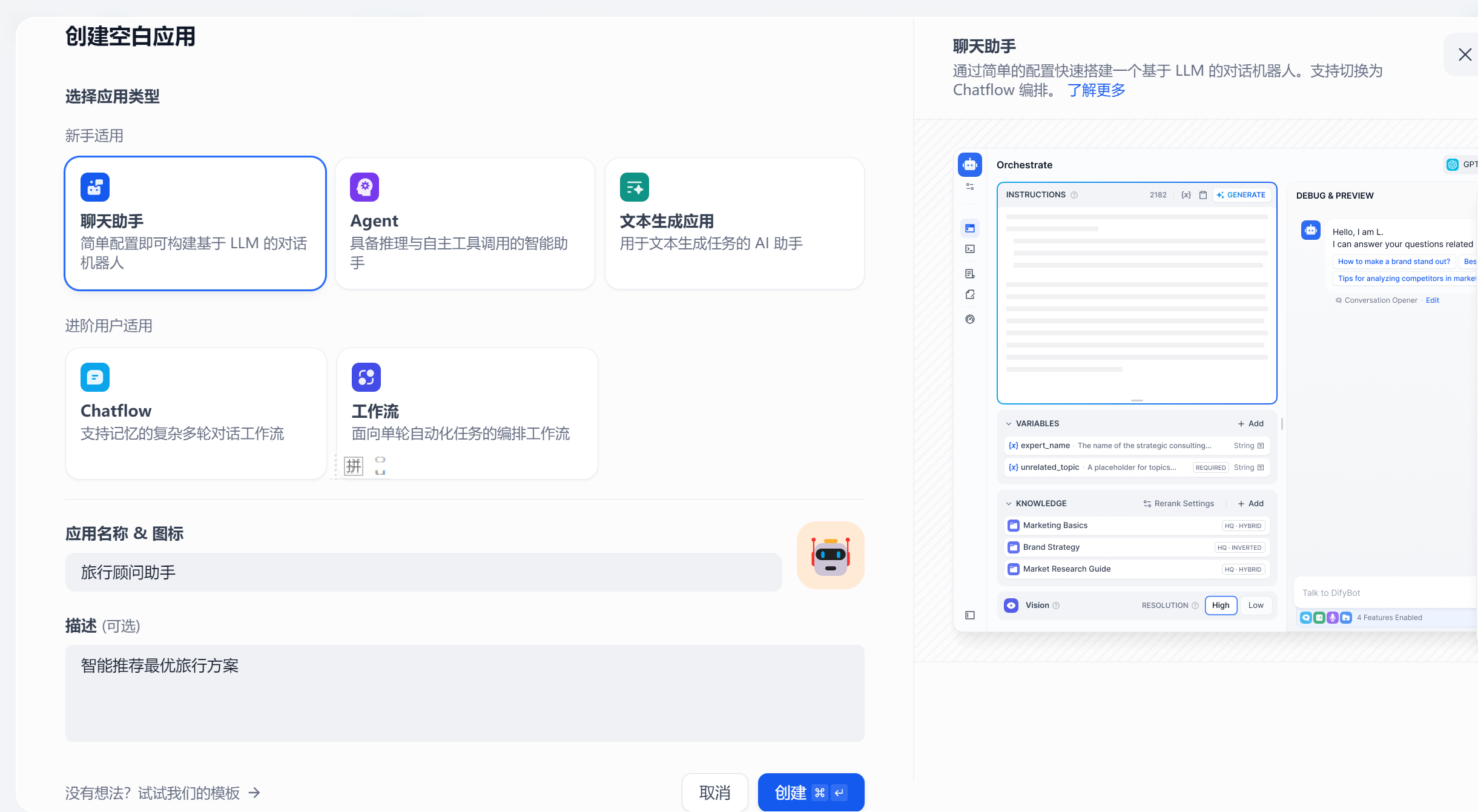Open the expert_name String type dropdown

tap(1249, 446)
